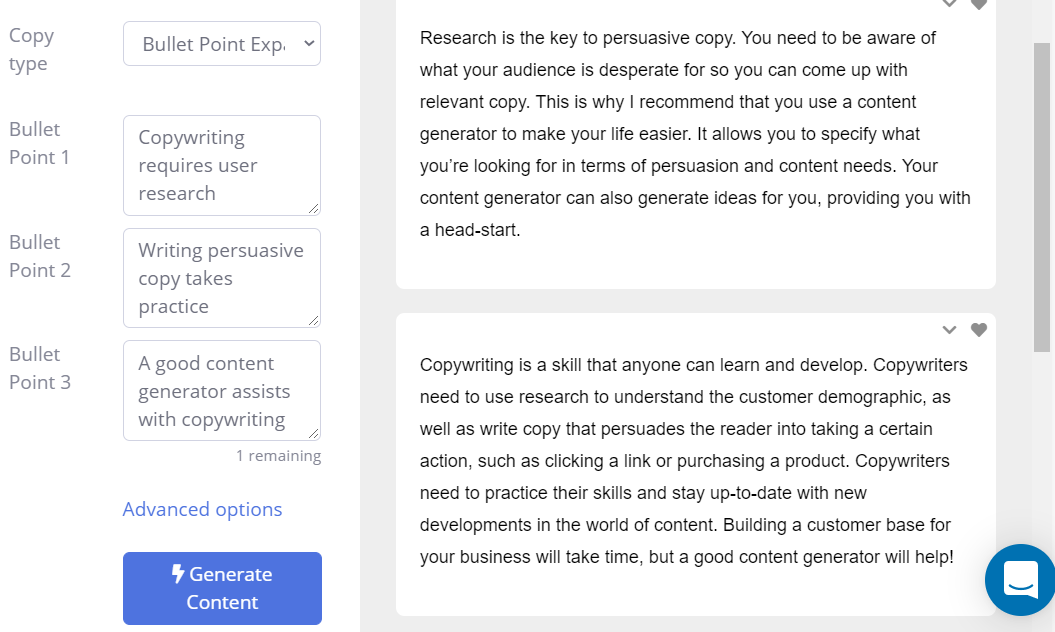
Task: Open the Copy type dropdown
Action: click(x=221, y=43)
